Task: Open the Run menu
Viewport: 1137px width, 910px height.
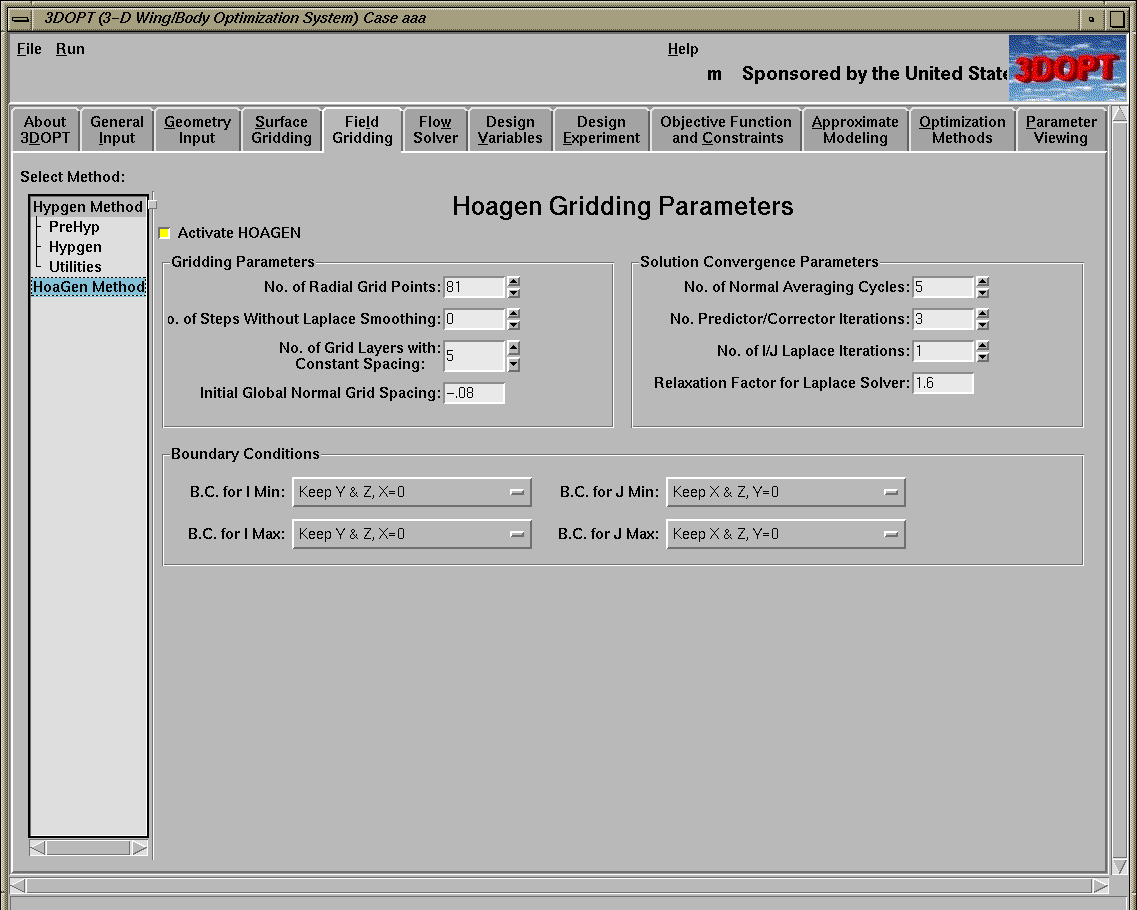Action: coord(70,49)
